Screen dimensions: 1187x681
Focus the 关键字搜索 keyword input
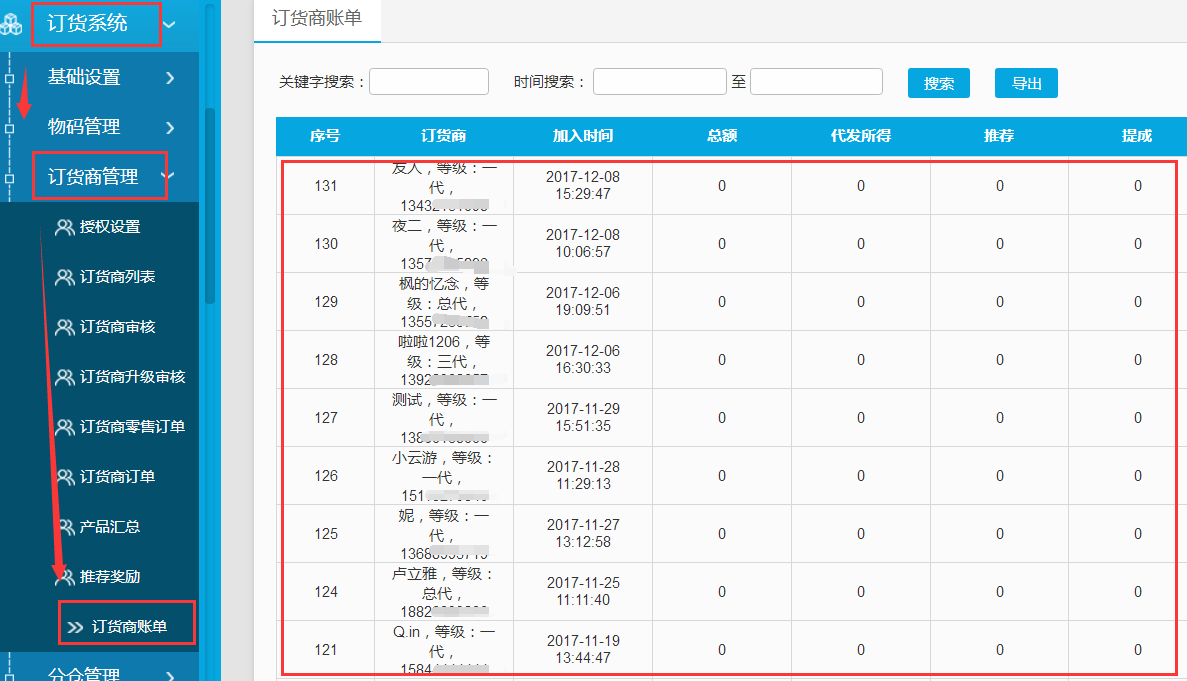coord(428,82)
